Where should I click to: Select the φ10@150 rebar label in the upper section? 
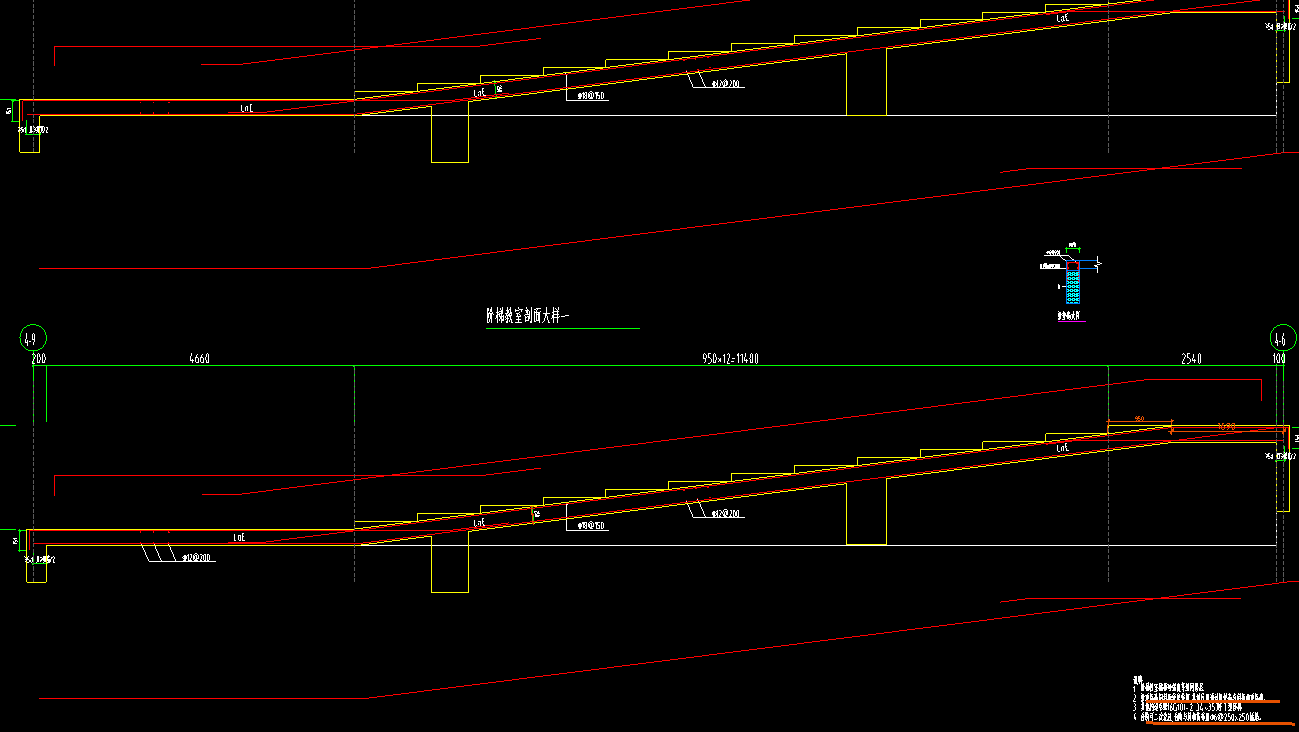(593, 96)
